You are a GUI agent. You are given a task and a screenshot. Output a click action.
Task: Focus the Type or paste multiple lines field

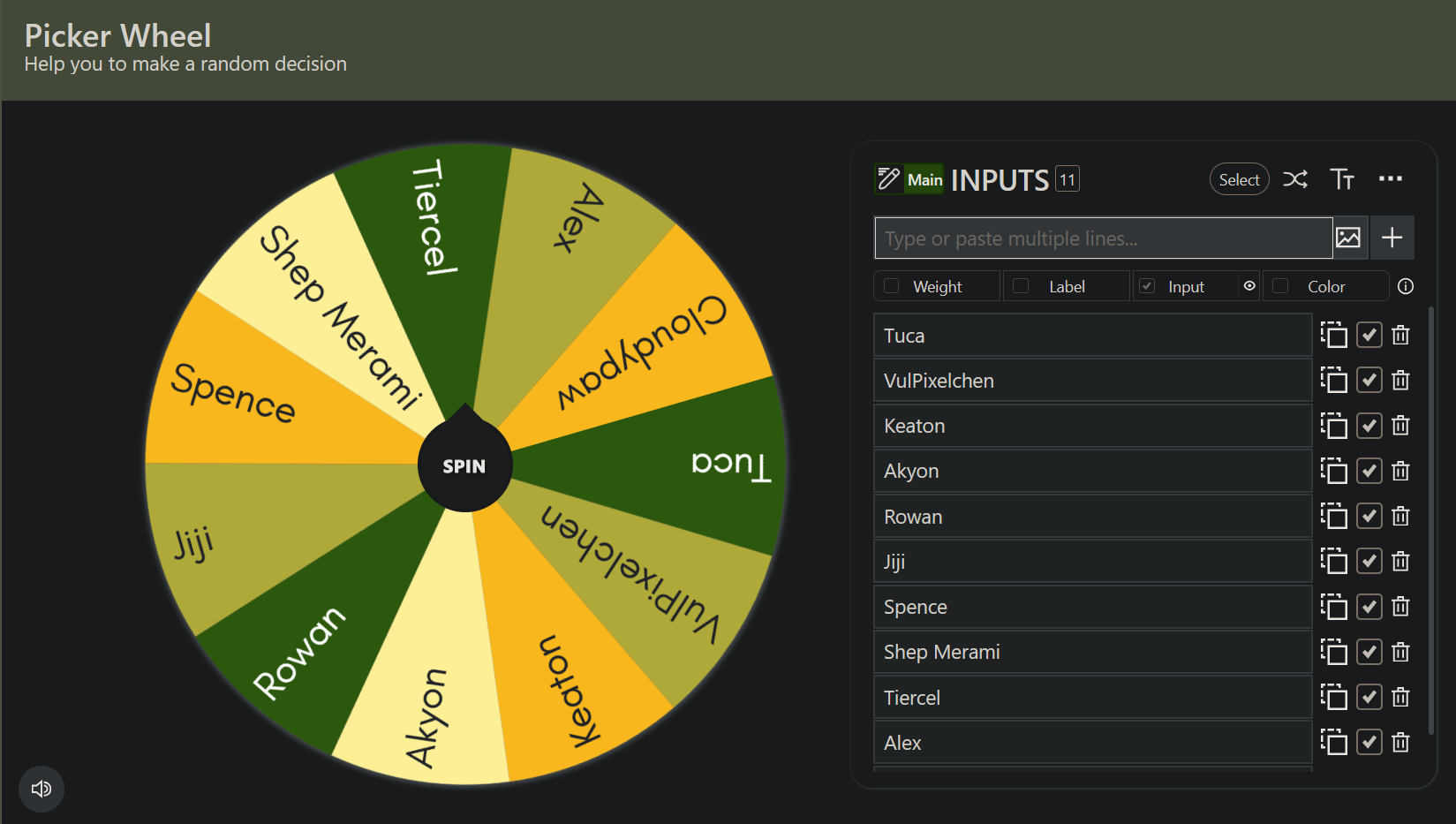[1103, 238]
